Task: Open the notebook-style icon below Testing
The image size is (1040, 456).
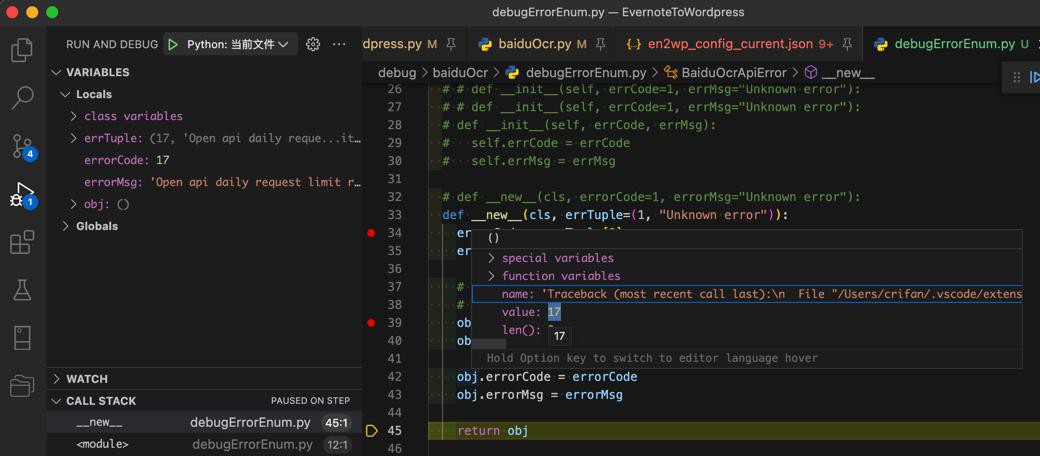Action: coord(22,337)
